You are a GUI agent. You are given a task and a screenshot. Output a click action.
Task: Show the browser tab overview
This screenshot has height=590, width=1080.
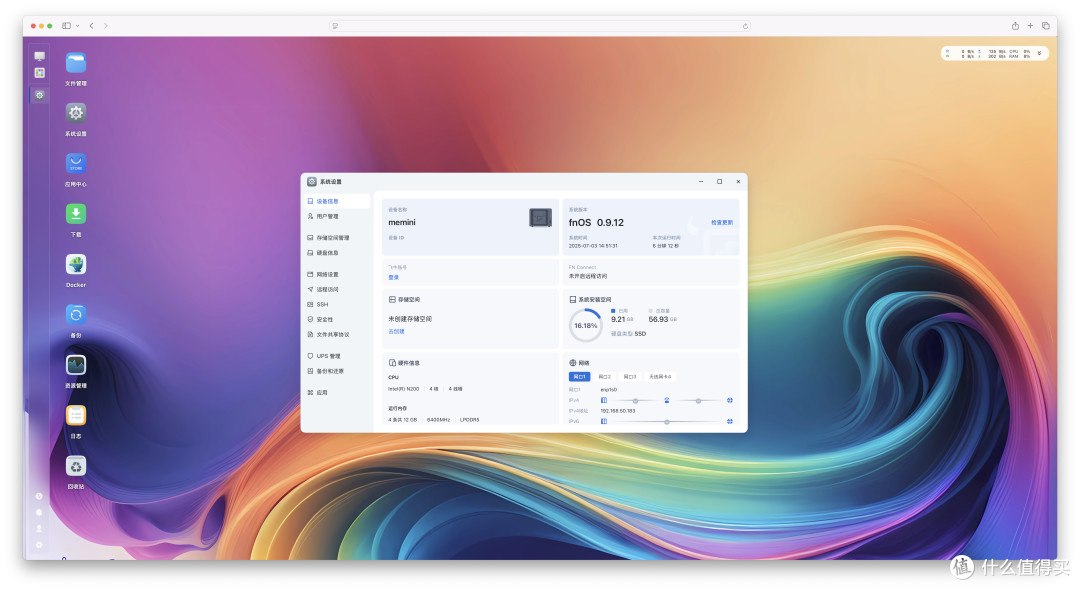1046,25
